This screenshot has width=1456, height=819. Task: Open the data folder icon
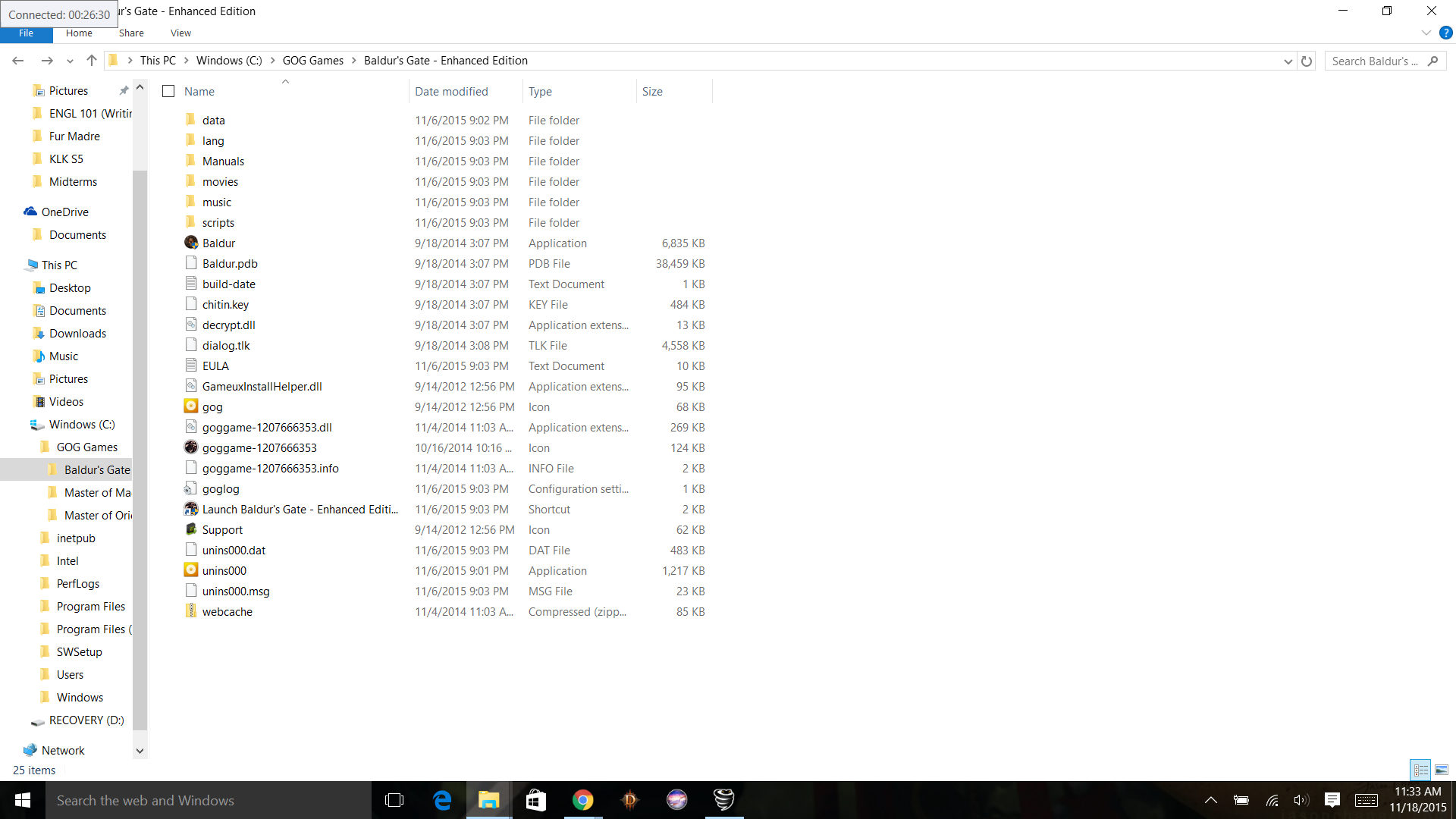[x=191, y=120]
